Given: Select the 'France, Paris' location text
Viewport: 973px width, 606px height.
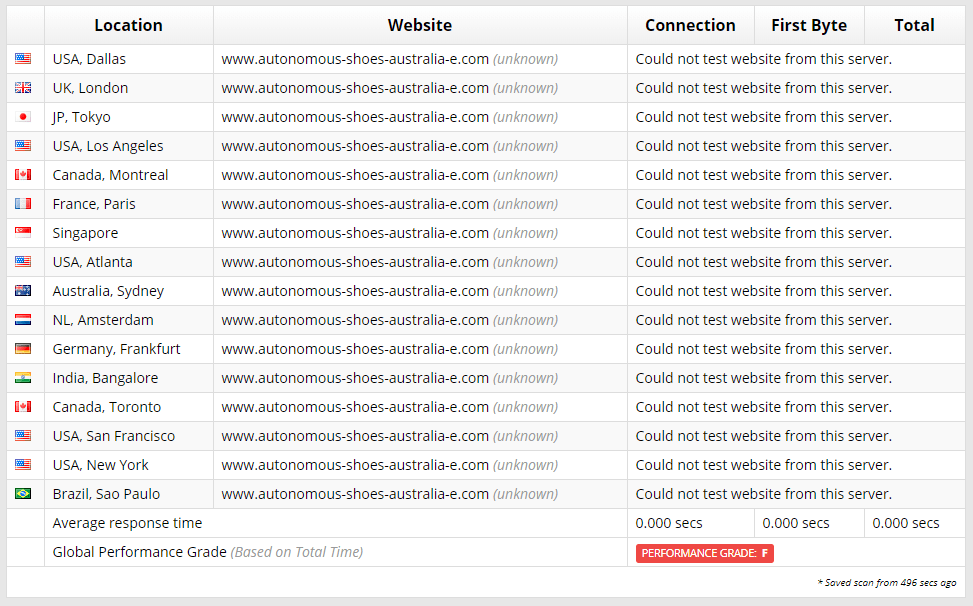Looking at the screenshot, I should 94,204.
